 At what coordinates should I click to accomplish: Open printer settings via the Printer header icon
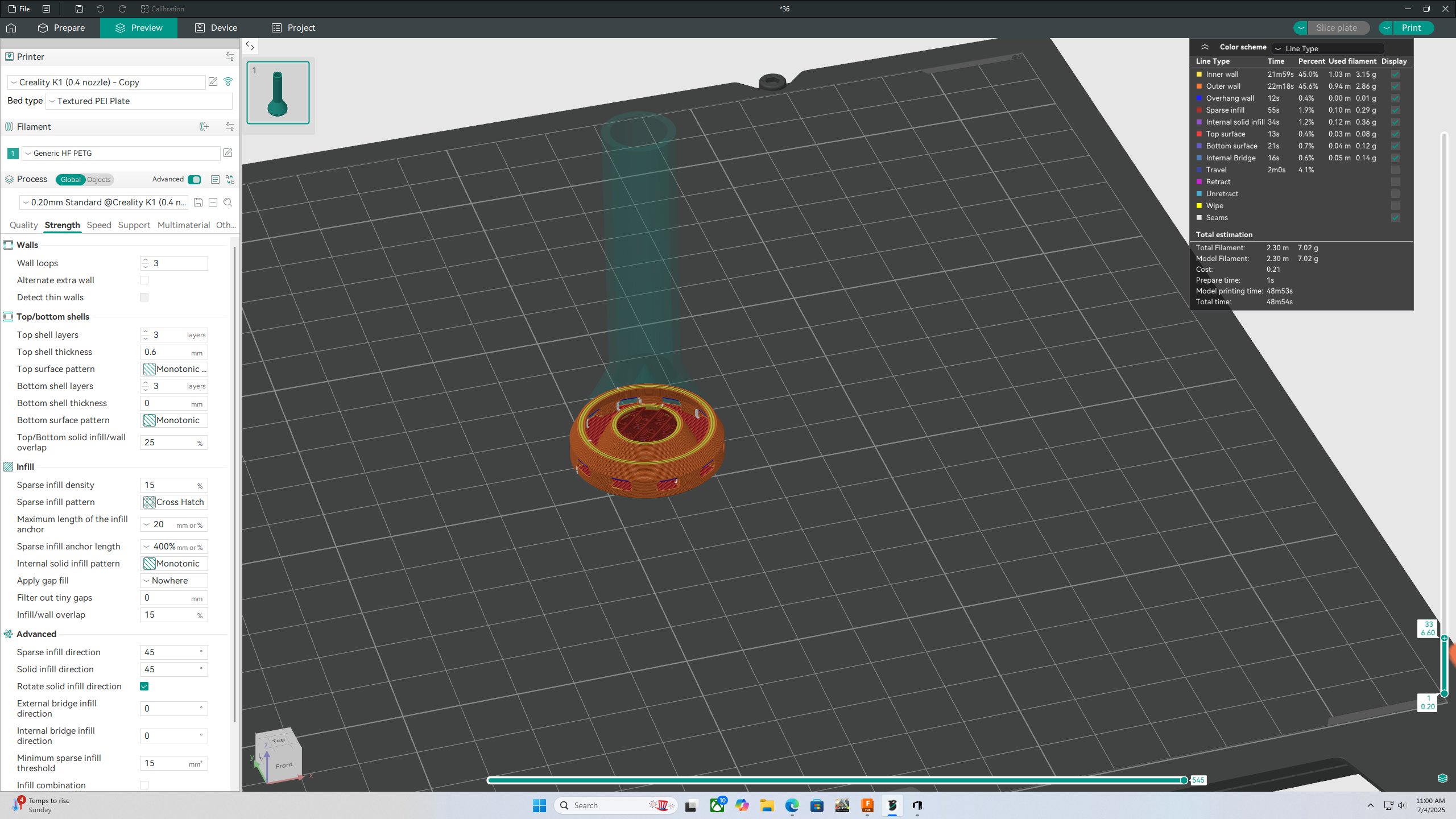click(230, 57)
